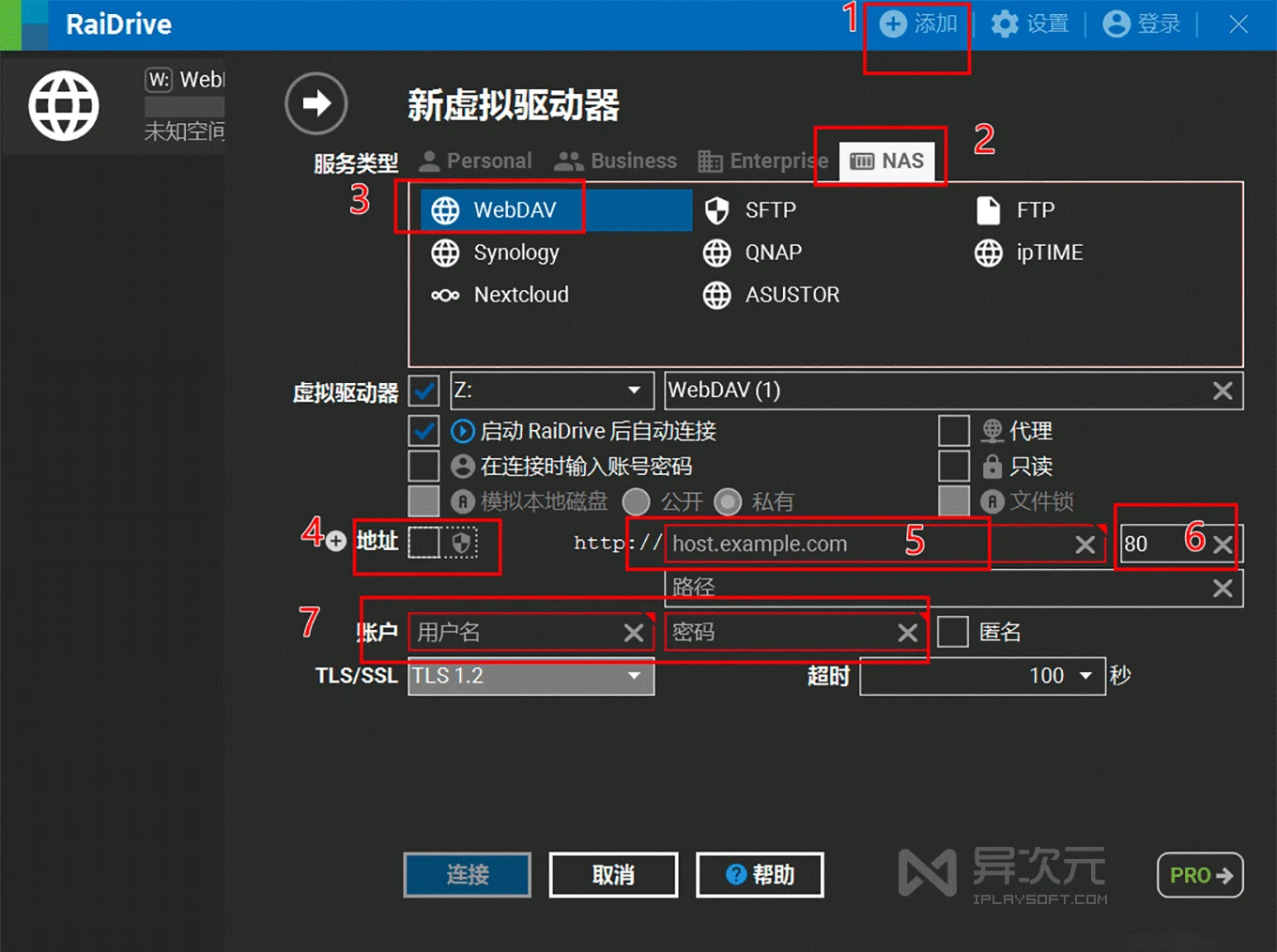1277x952 pixels.
Task: Select the 私有 radio button
Action: [x=728, y=501]
